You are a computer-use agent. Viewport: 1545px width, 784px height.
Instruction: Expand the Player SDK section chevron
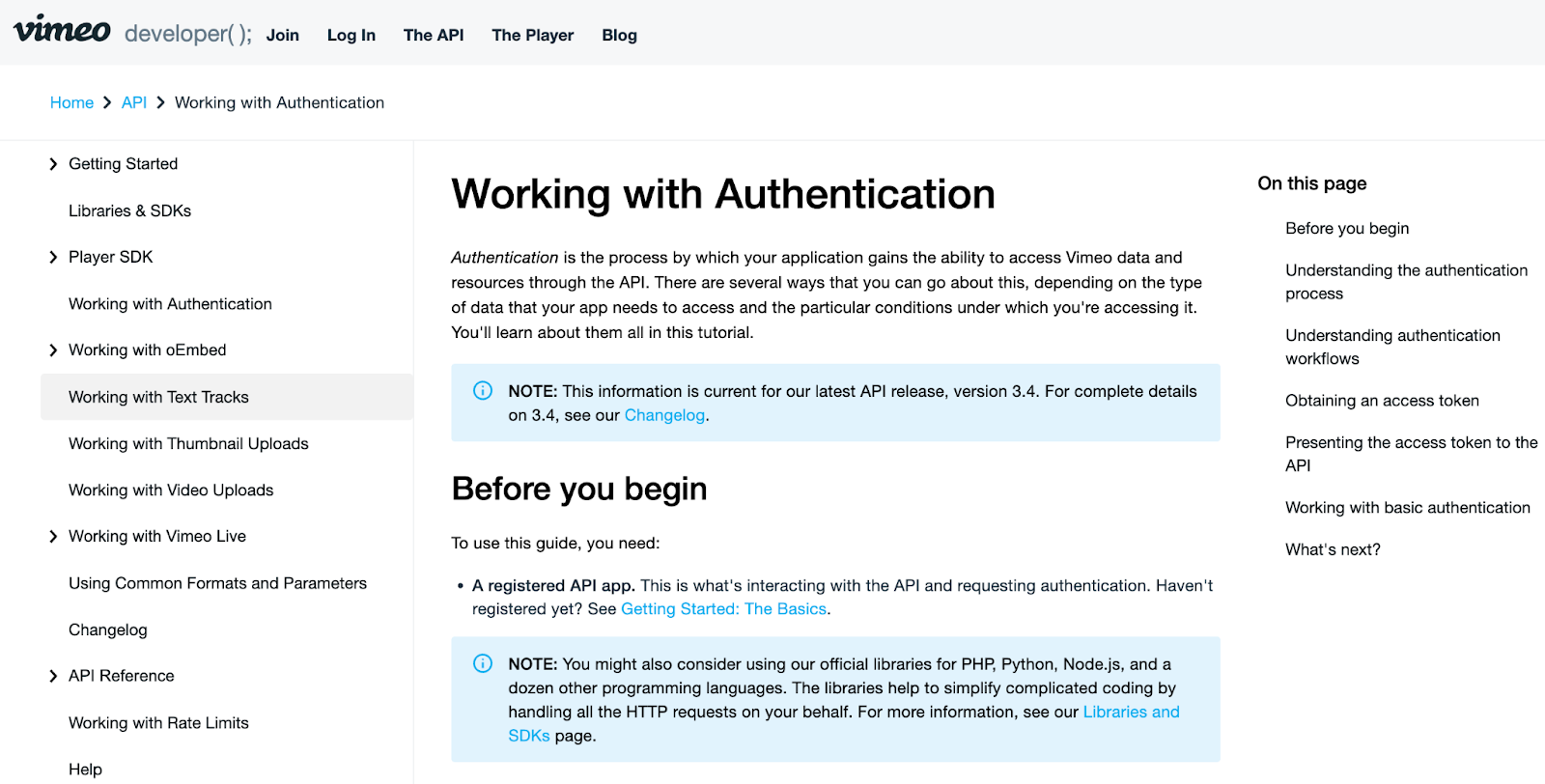pos(53,257)
